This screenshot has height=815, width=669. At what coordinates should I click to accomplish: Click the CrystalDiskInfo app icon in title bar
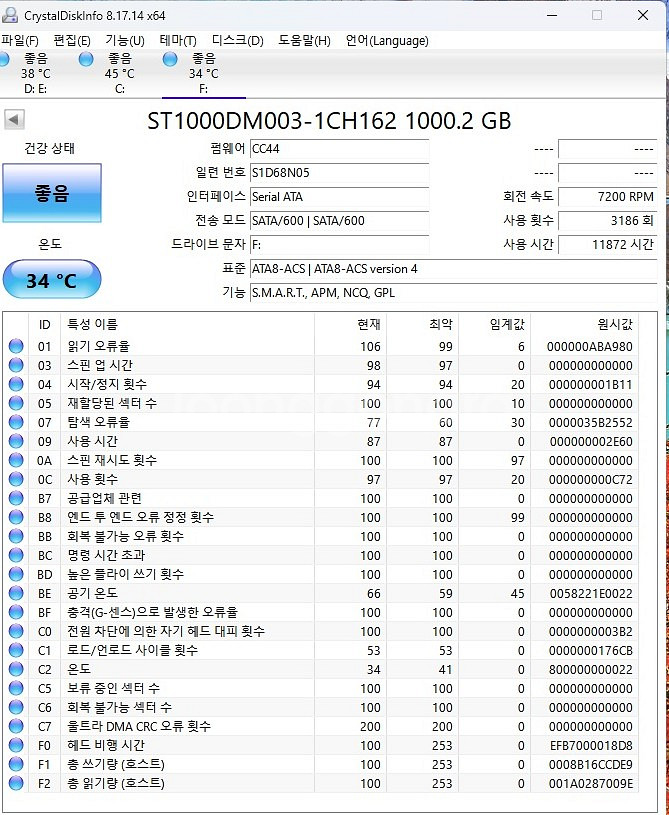pos(9,16)
